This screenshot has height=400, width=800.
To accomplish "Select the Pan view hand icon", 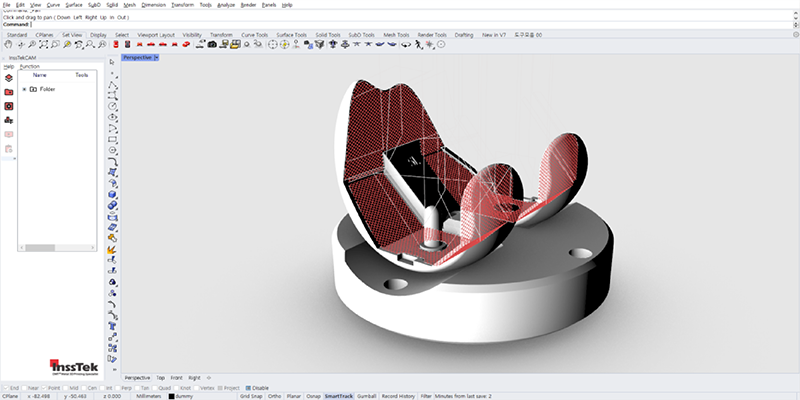I will point(9,44).
